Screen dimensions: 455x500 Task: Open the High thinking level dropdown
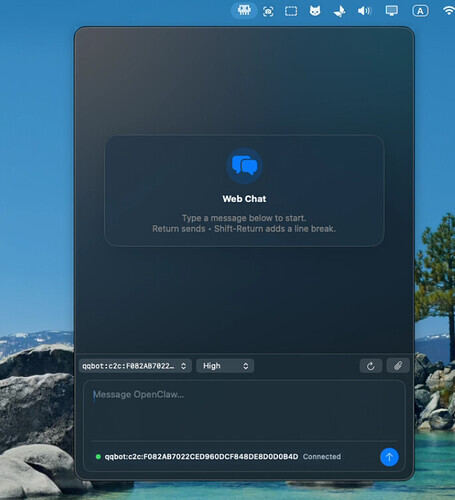(x=225, y=366)
